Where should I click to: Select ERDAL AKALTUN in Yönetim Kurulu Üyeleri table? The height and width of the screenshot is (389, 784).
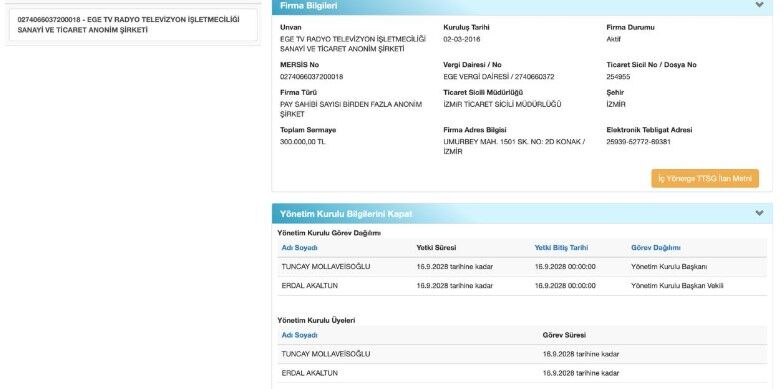(x=310, y=374)
